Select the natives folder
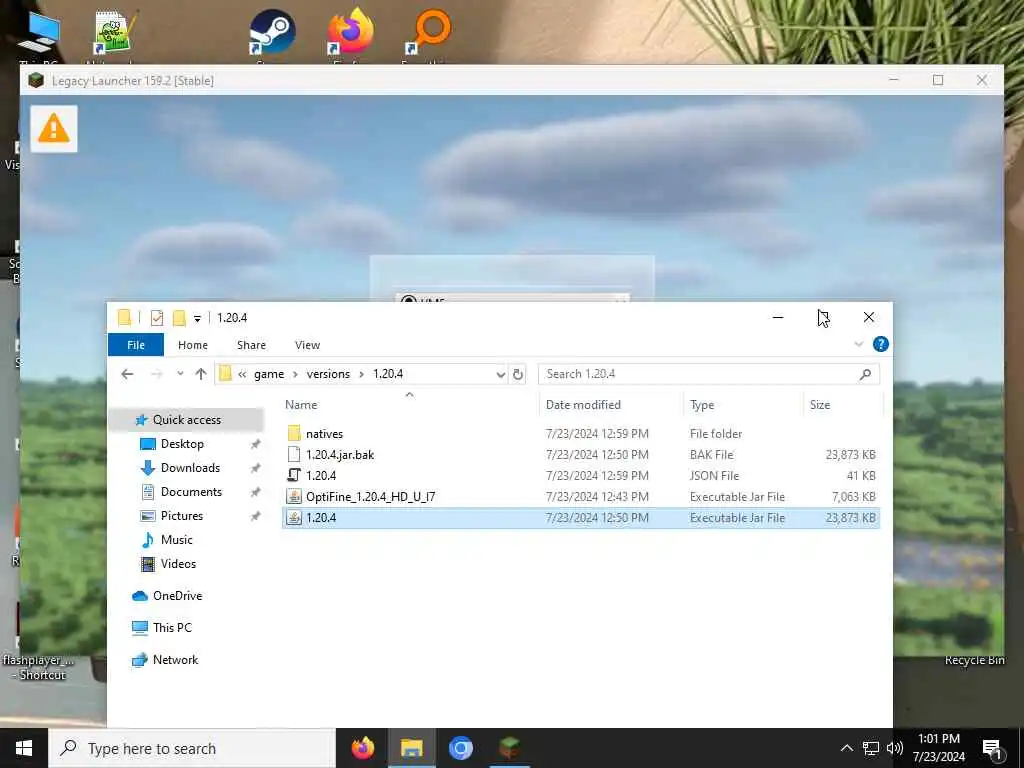The image size is (1024, 768). pos(581,434)
